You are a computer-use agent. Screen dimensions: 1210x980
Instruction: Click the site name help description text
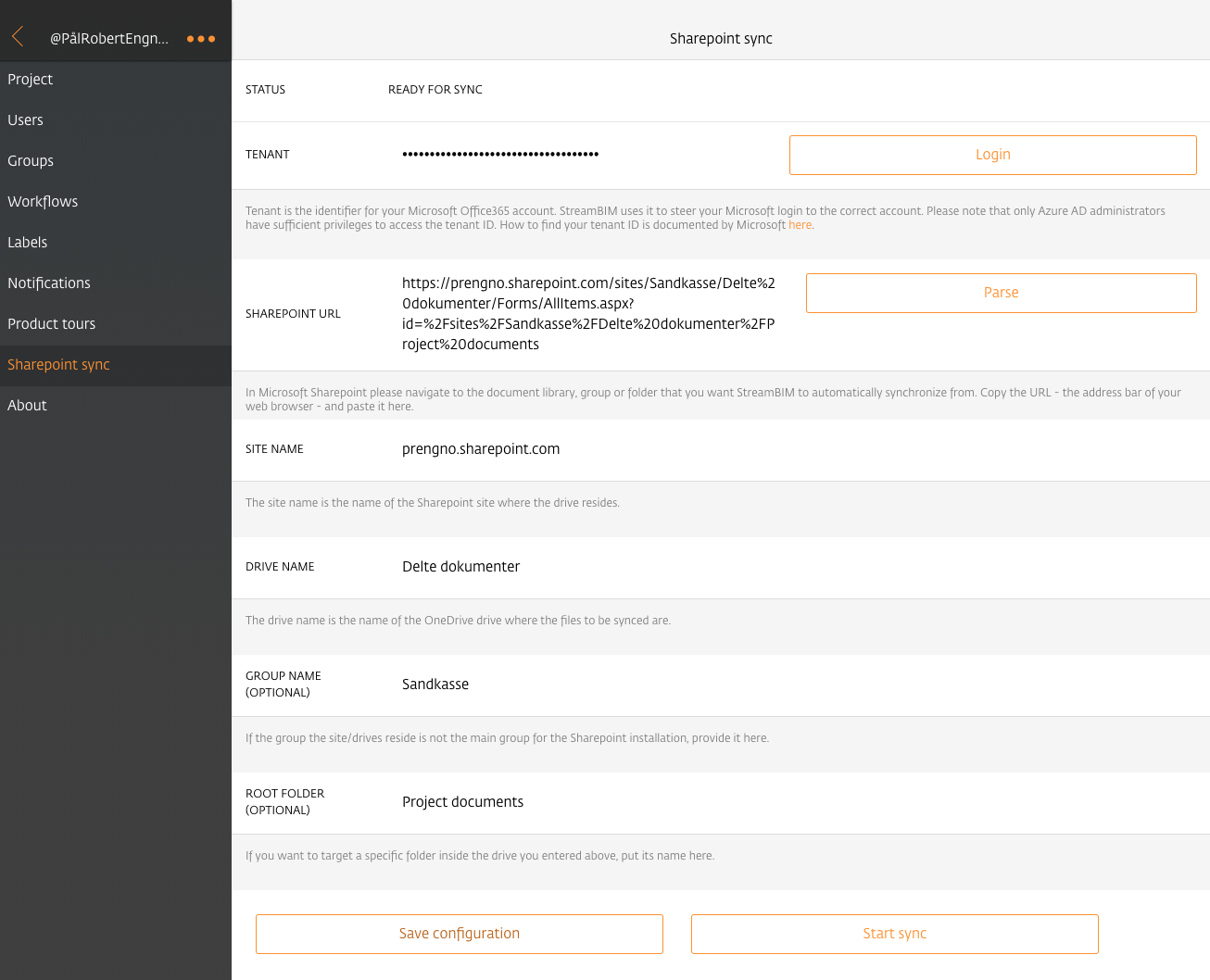(x=433, y=503)
